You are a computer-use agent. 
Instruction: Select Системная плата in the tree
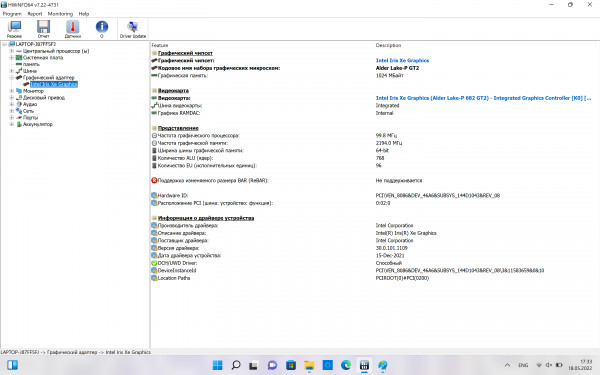[43, 57]
